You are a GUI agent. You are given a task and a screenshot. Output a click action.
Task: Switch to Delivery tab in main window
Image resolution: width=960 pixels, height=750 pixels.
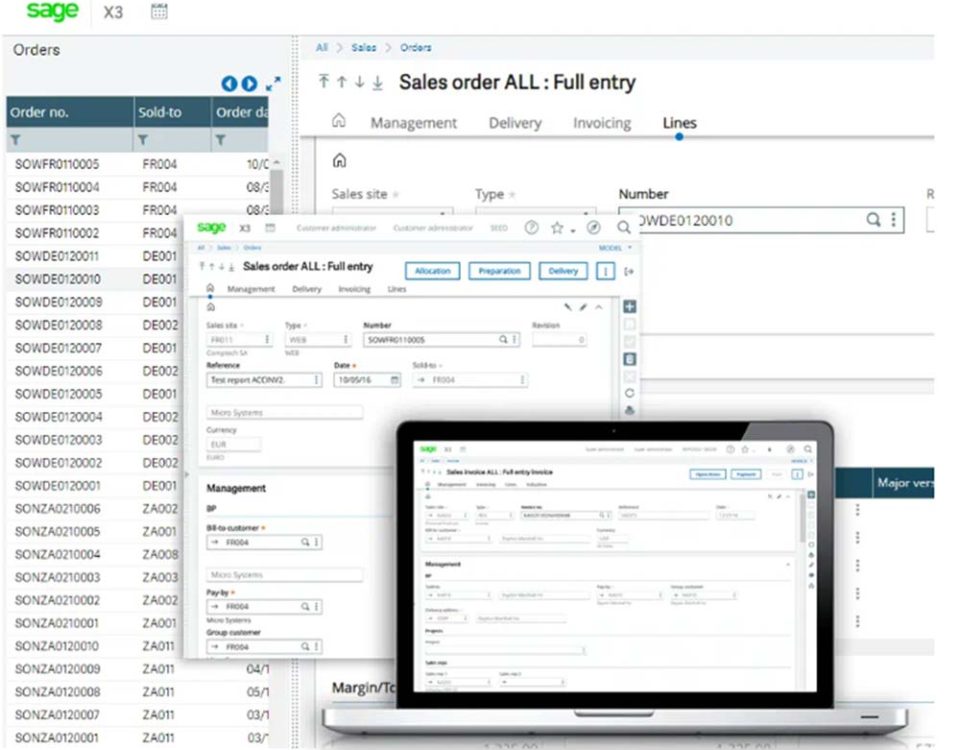(x=515, y=123)
